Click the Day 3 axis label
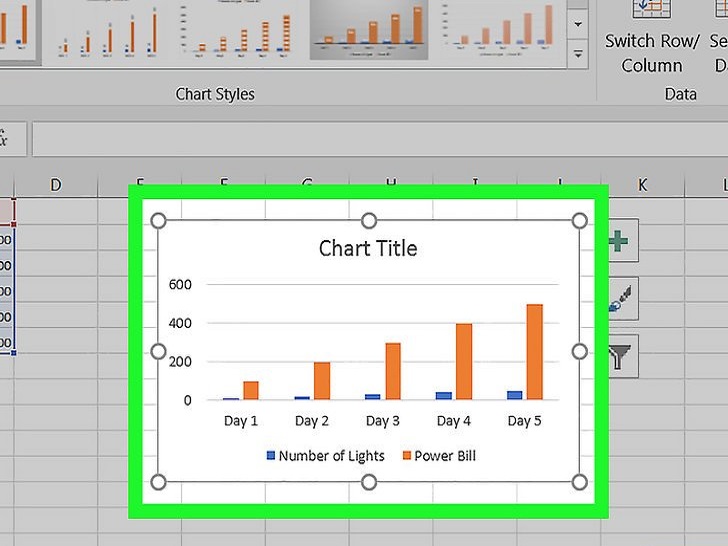Image resolution: width=728 pixels, height=546 pixels. [x=383, y=421]
